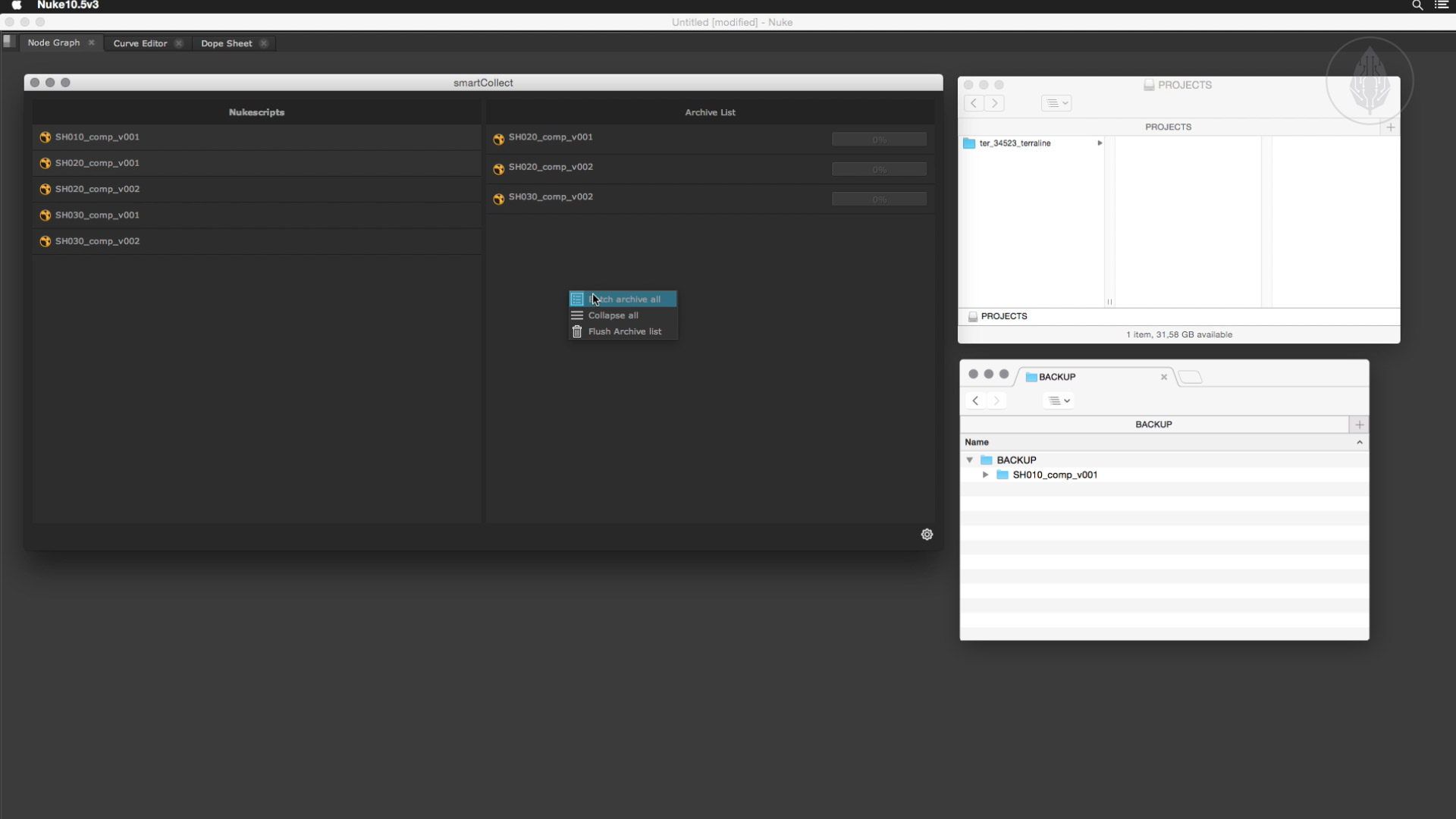Click column resize handle in PROJECTS window

point(1109,302)
